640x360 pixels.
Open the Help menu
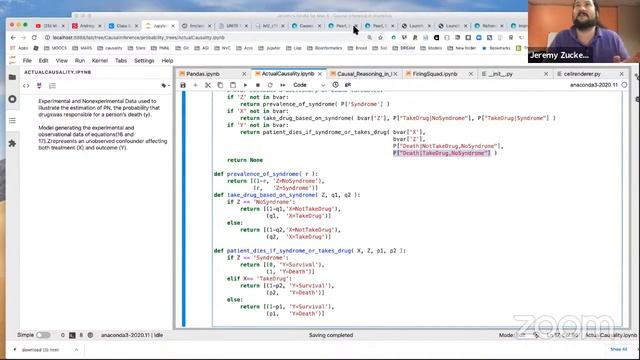click(x=167, y=61)
